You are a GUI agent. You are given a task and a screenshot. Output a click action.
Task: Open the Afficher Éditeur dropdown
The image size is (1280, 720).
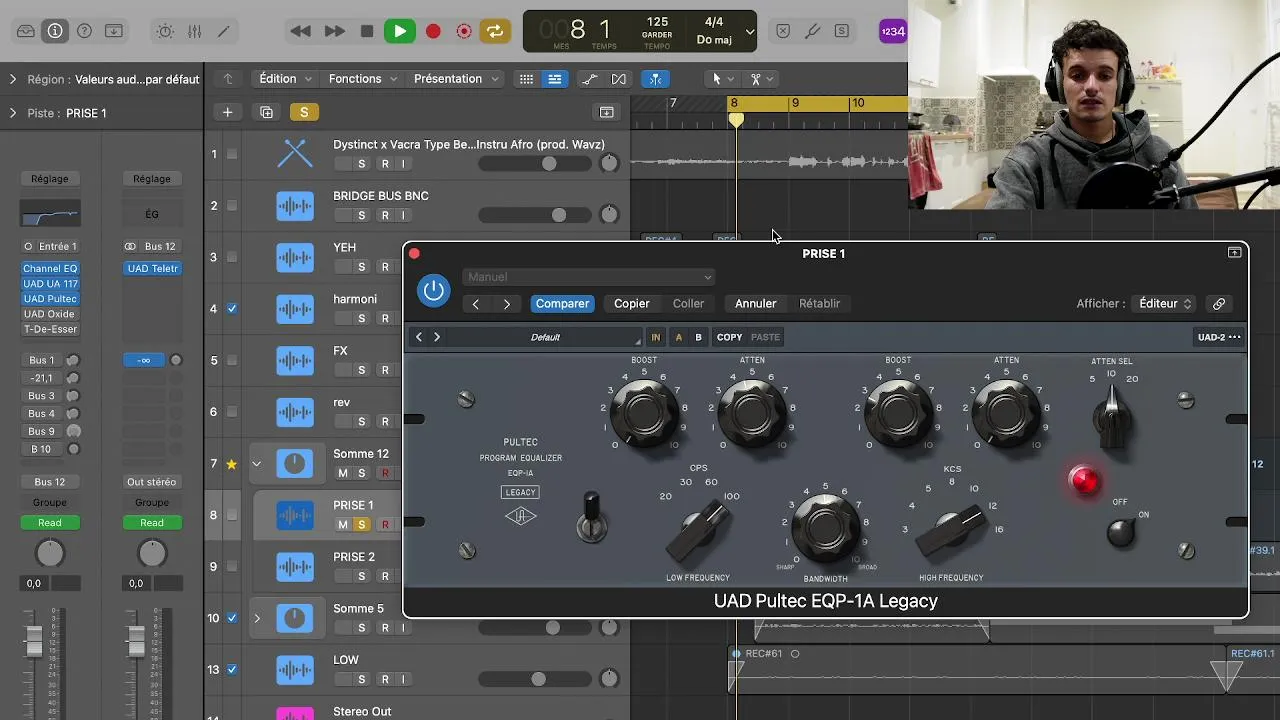tap(1165, 304)
